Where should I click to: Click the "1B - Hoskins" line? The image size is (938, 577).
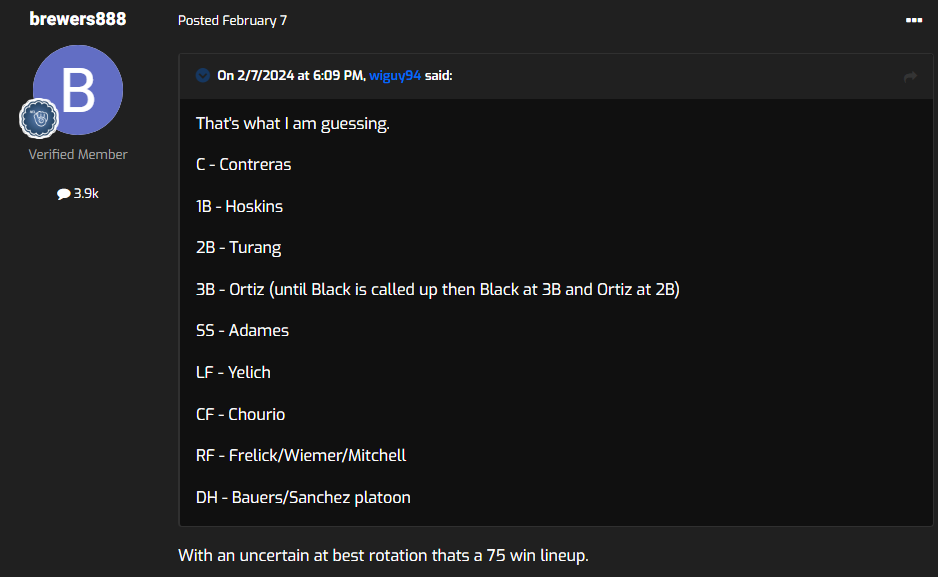pos(239,206)
